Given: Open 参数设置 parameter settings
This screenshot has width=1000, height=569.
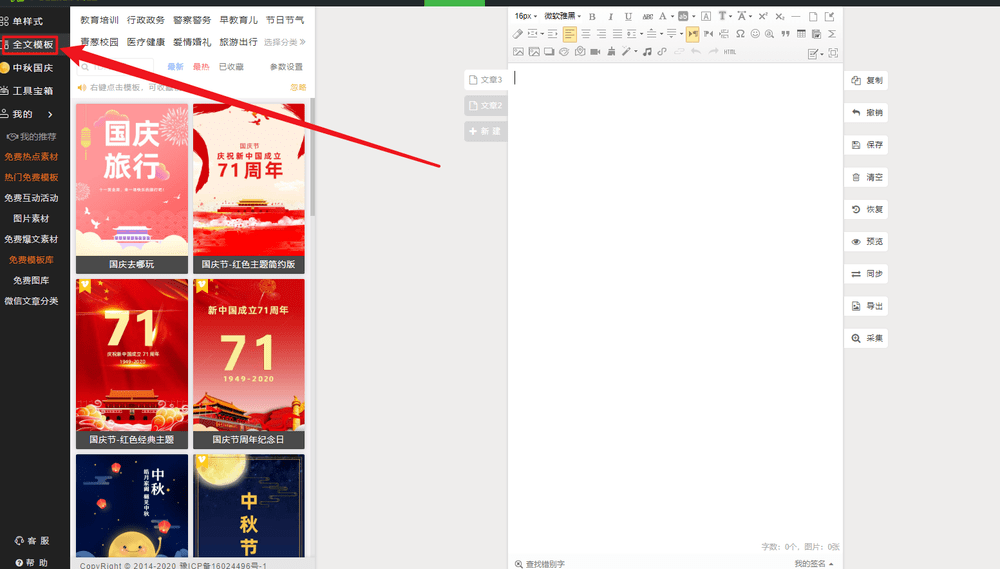Looking at the screenshot, I should [286, 66].
